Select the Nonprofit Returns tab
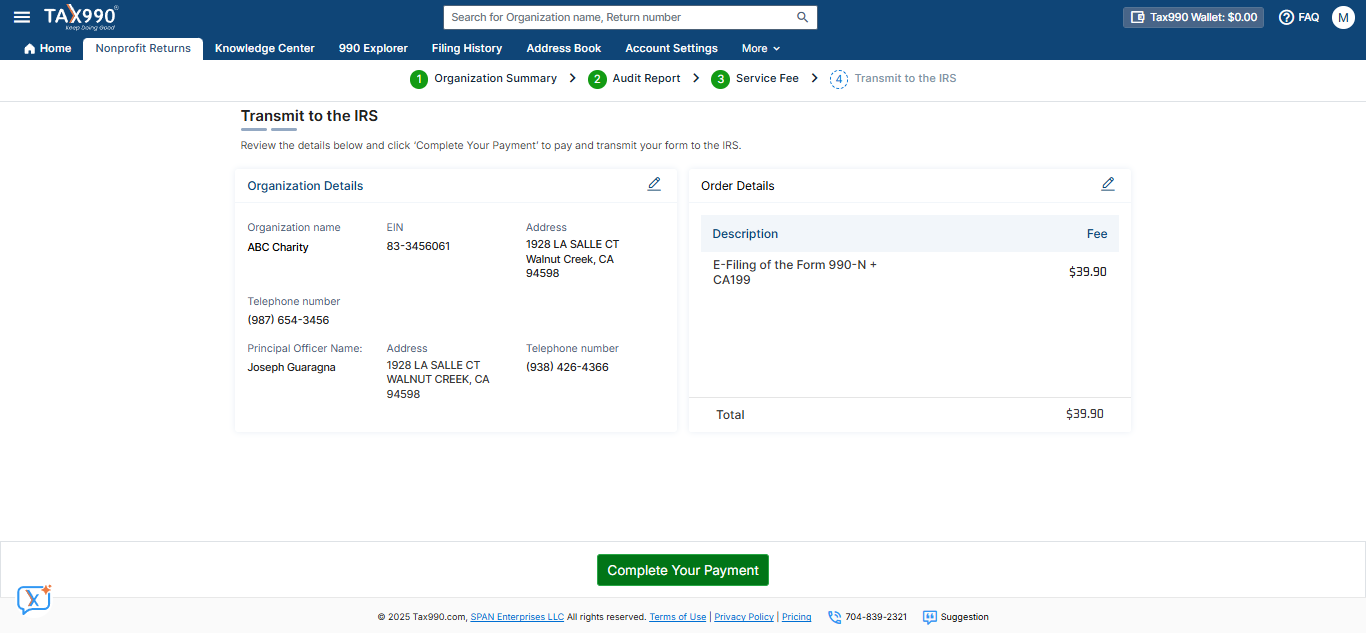Image resolution: width=1366 pixels, height=633 pixels. point(143,48)
